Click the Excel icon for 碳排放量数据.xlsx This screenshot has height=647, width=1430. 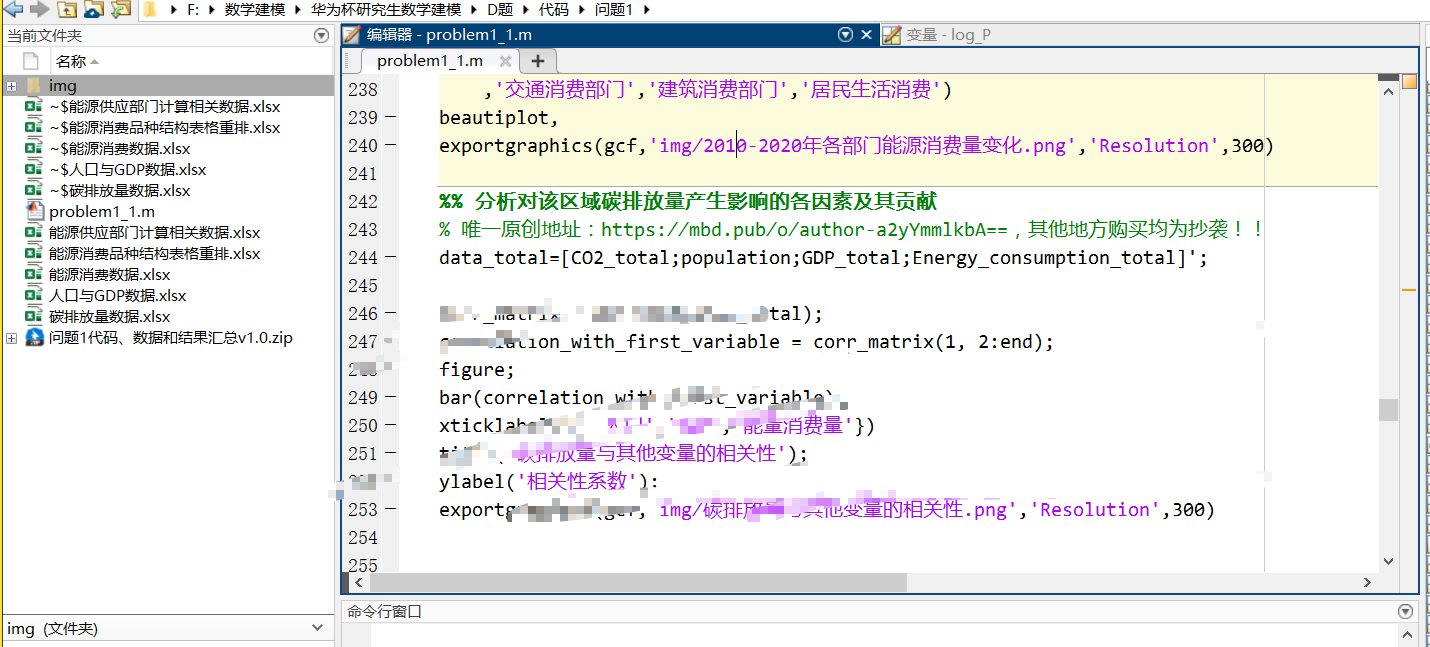click(33, 317)
